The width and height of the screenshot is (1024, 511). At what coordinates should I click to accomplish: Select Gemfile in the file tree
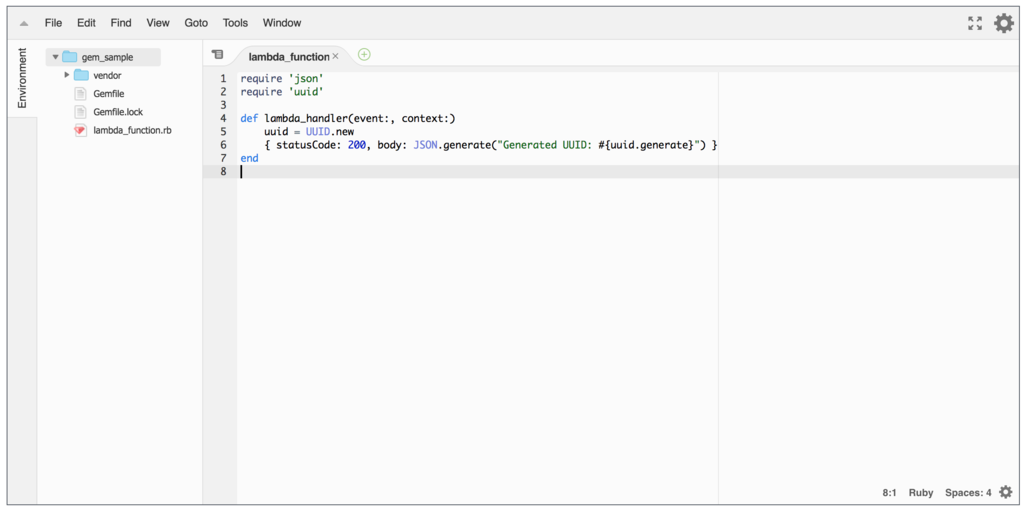tap(109, 94)
